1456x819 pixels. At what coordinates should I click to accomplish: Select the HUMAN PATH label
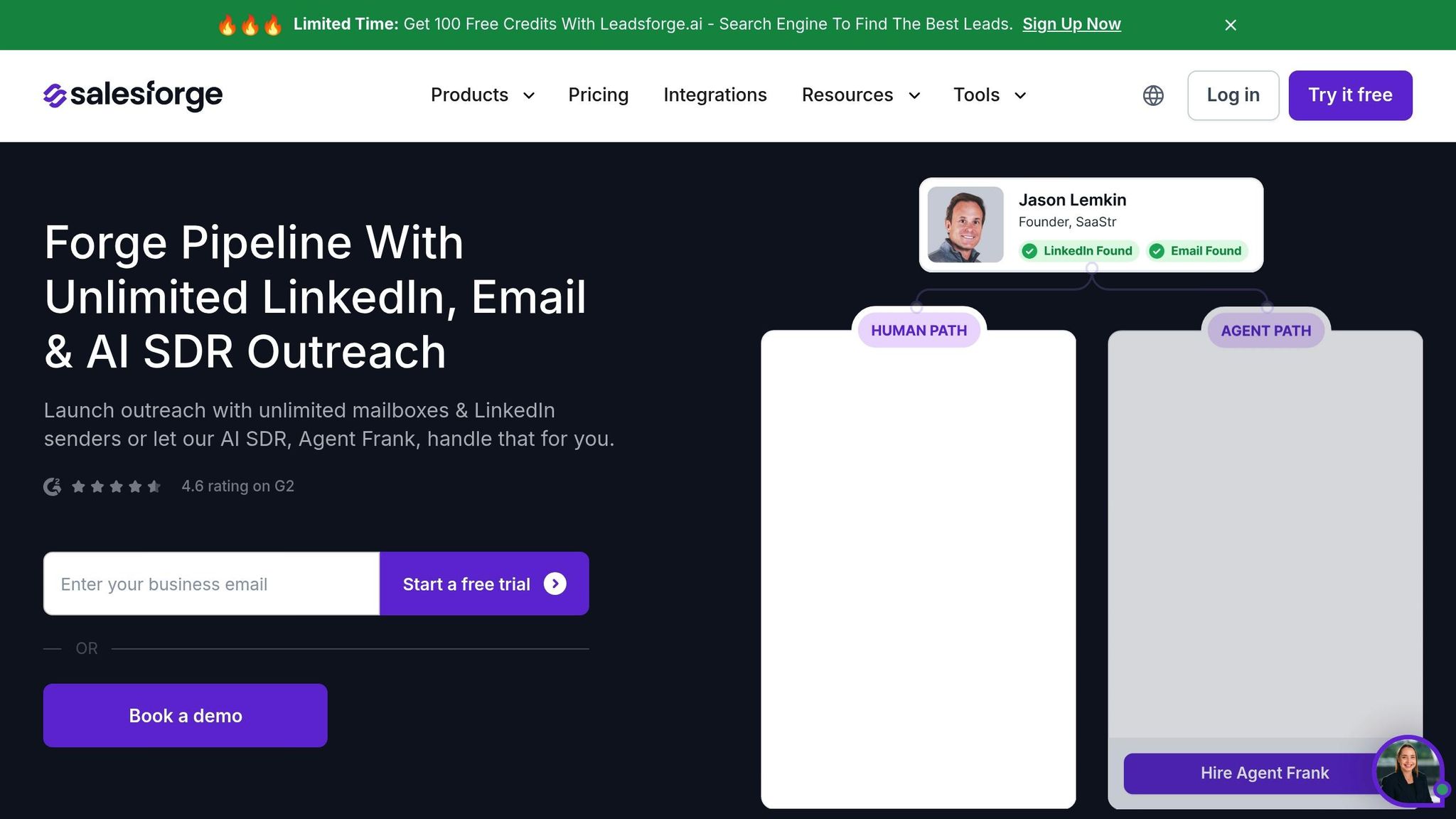(919, 331)
